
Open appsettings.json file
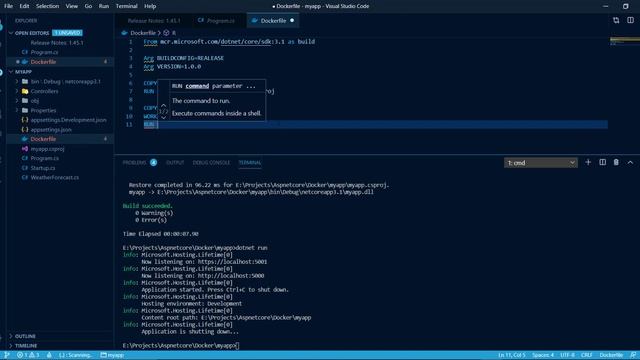[51, 130]
